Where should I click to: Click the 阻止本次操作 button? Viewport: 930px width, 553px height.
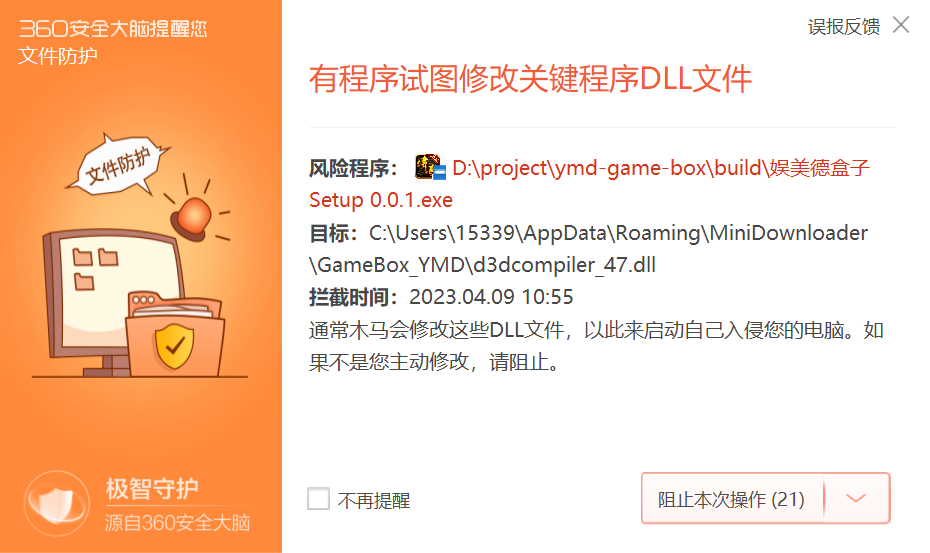click(732, 498)
